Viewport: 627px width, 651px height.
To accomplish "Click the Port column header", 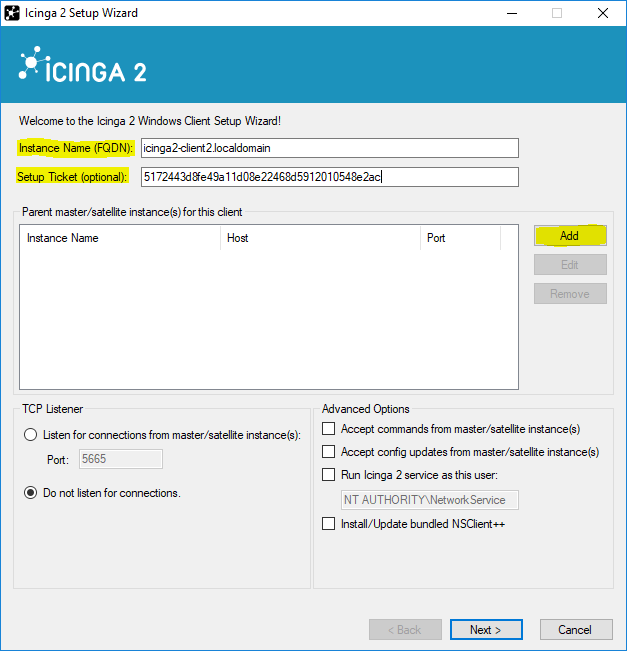I will [x=460, y=238].
